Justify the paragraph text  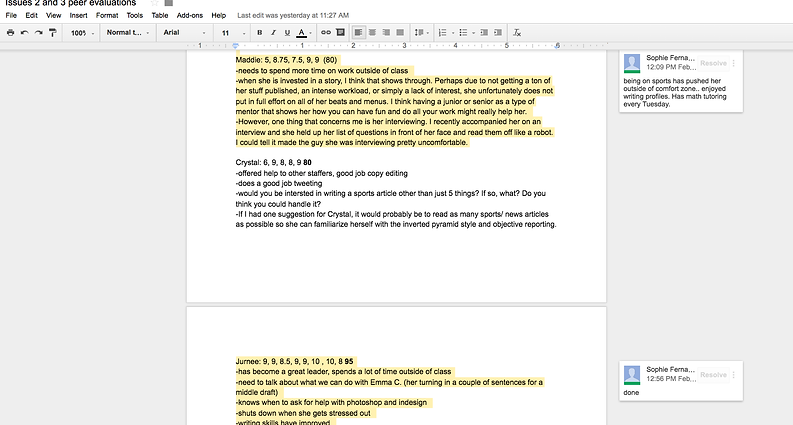pos(400,33)
